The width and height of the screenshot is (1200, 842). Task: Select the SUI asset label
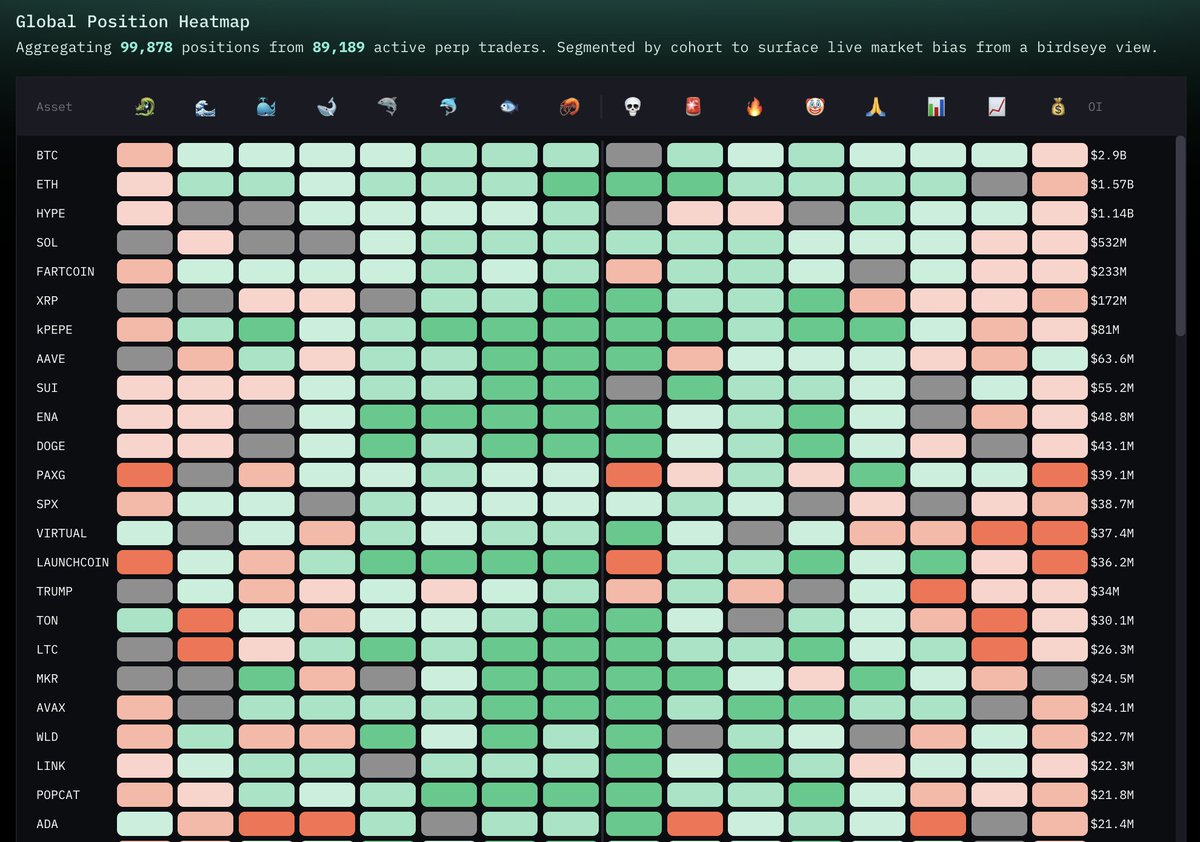[47, 388]
